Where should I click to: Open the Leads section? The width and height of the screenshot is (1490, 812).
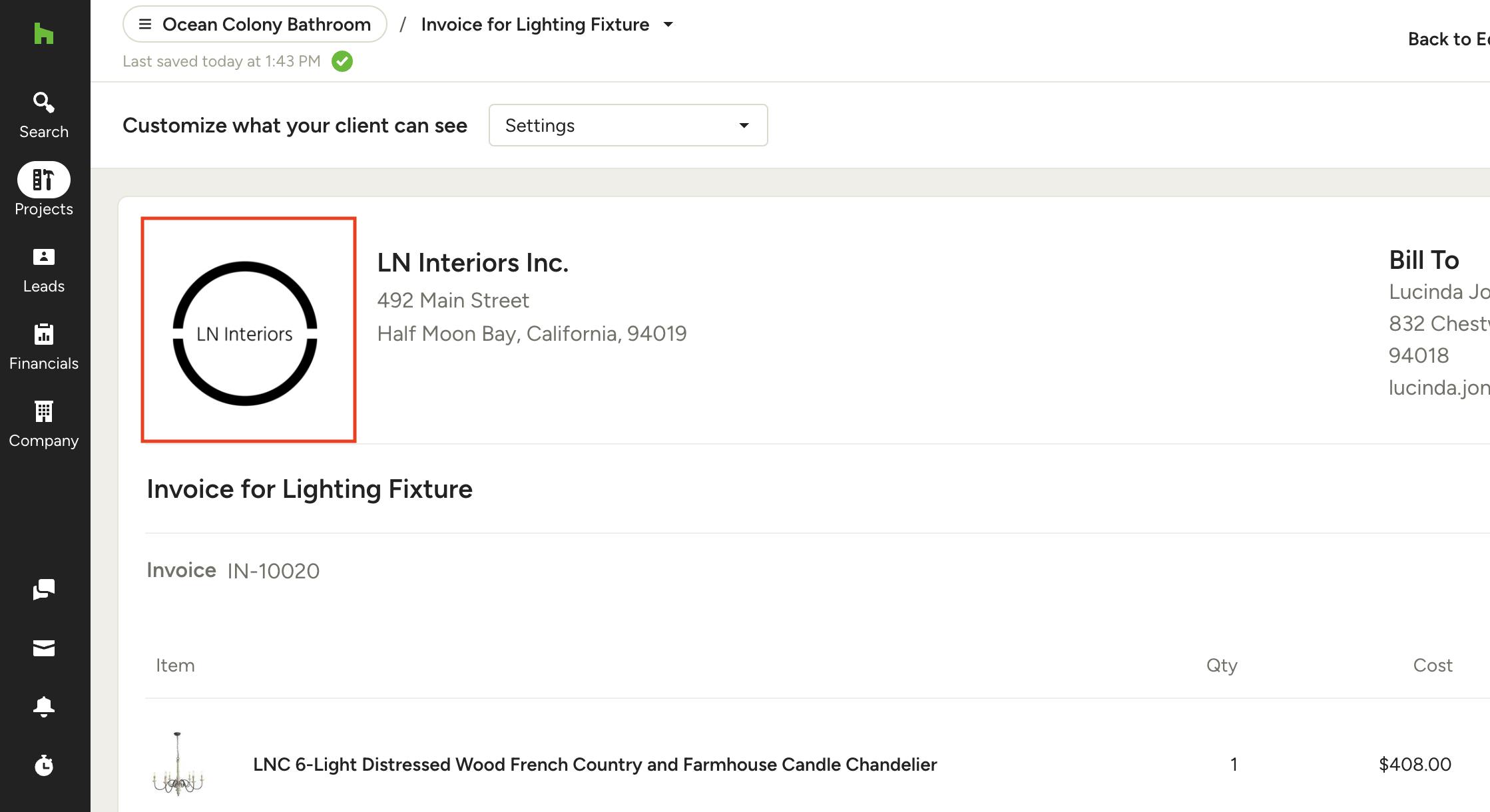tap(44, 271)
